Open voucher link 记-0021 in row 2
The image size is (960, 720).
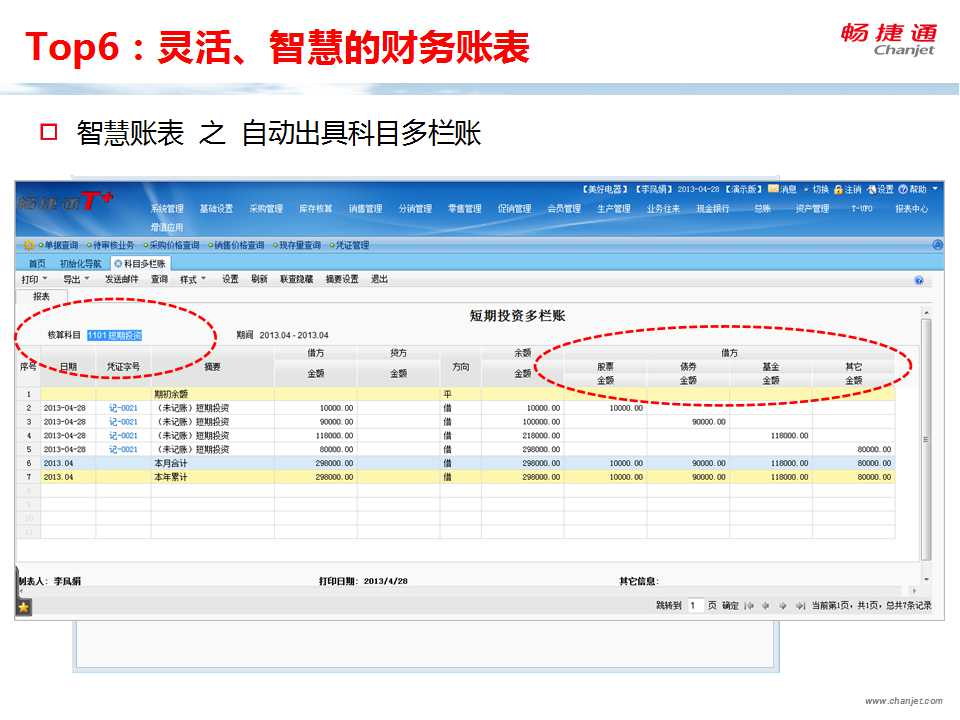coord(123,408)
